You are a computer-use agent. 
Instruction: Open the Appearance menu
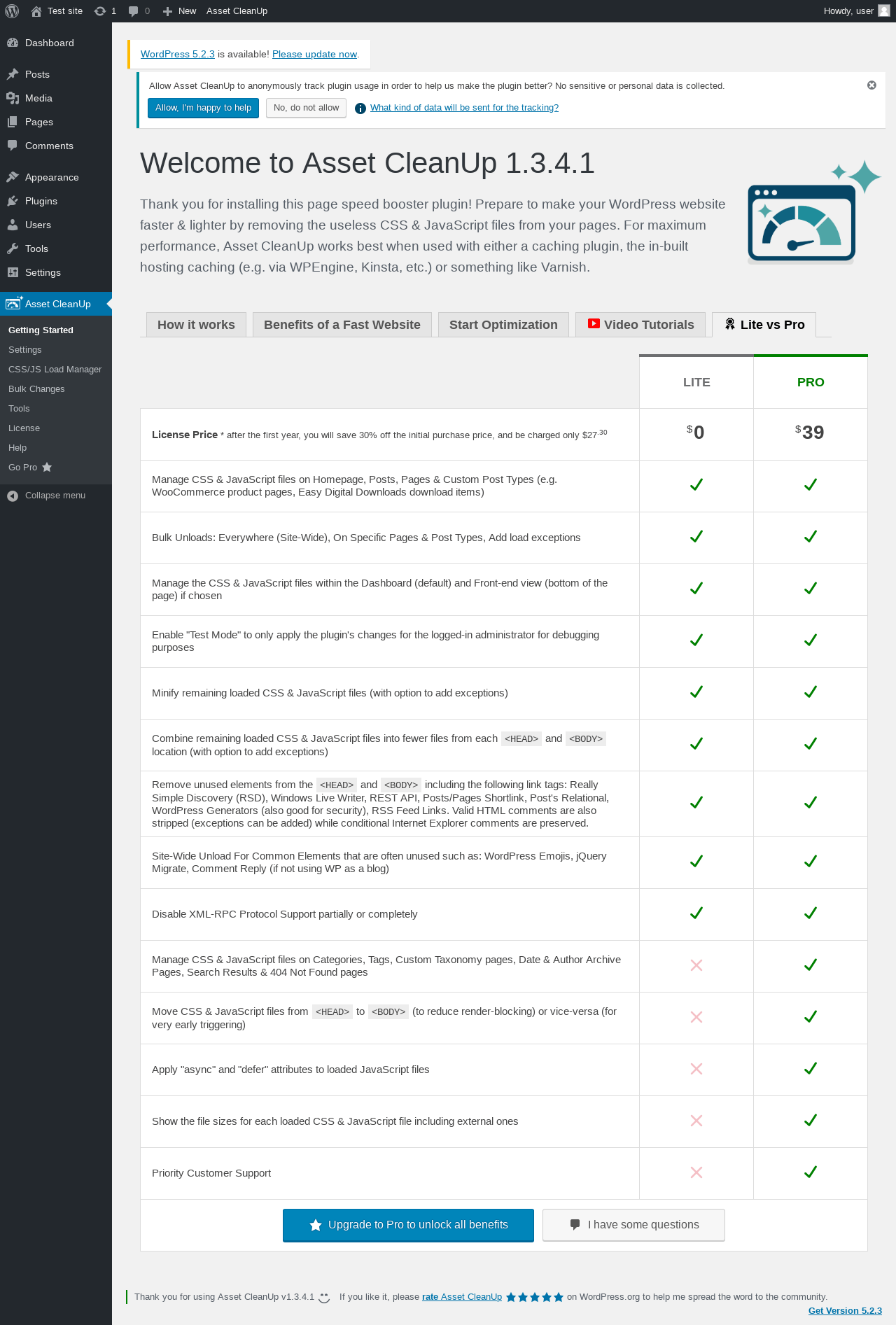pyautogui.click(x=56, y=177)
